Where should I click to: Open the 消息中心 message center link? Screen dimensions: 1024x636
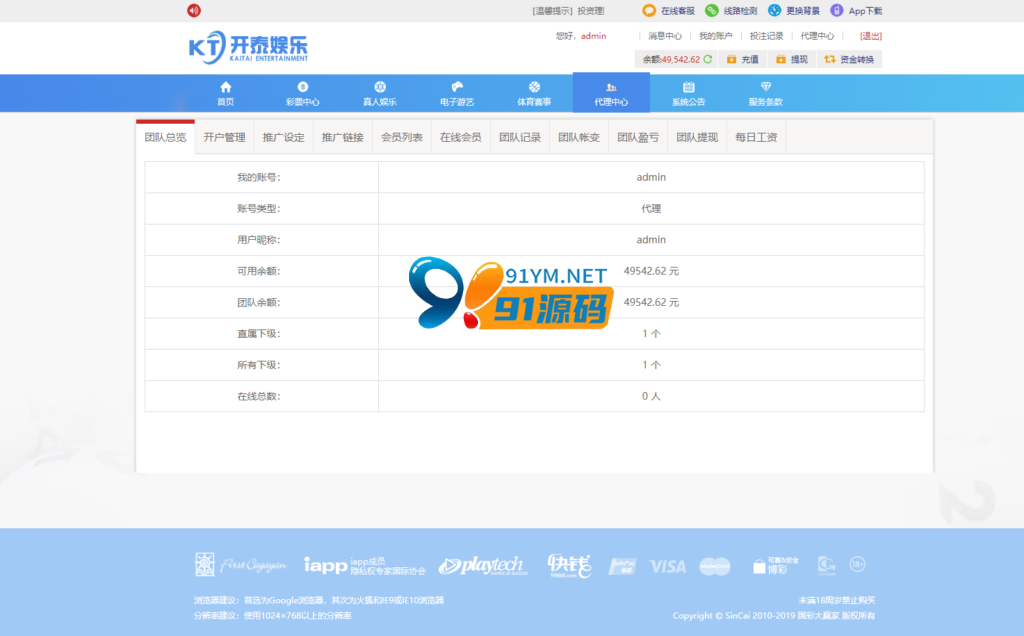tap(665, 36)
